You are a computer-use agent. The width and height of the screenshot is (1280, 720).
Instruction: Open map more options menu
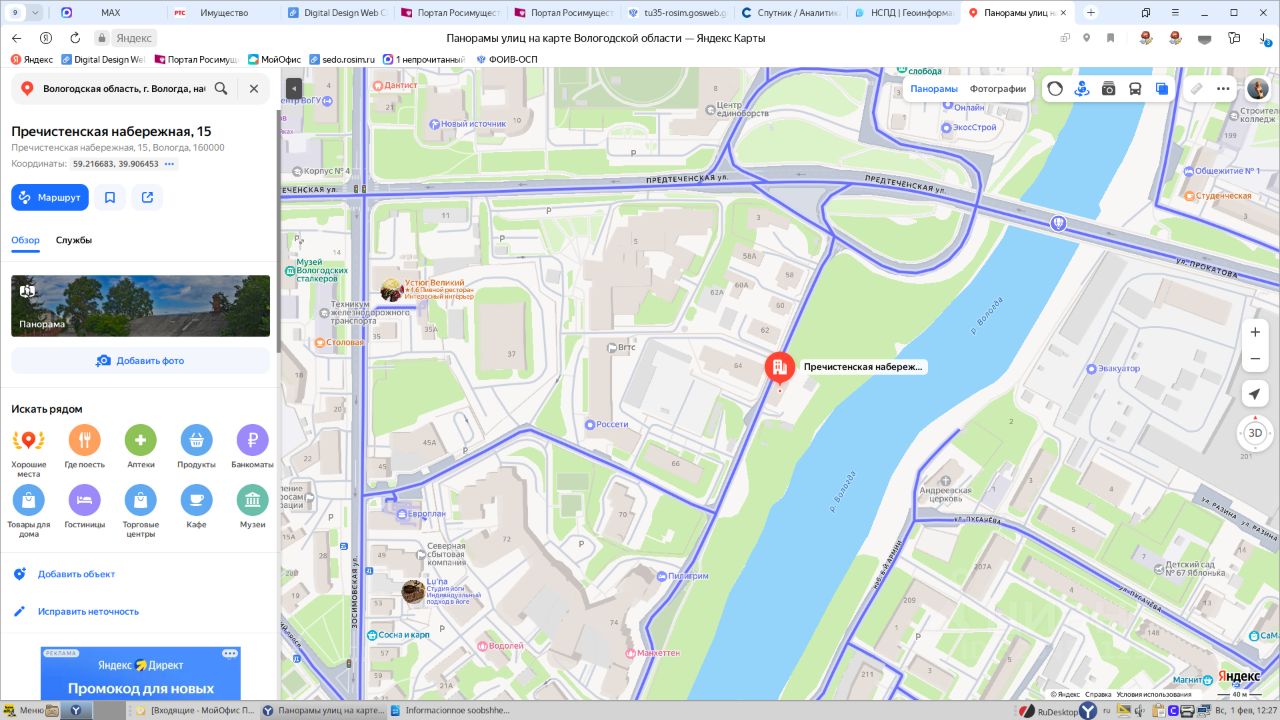[x=1223, y=89]
